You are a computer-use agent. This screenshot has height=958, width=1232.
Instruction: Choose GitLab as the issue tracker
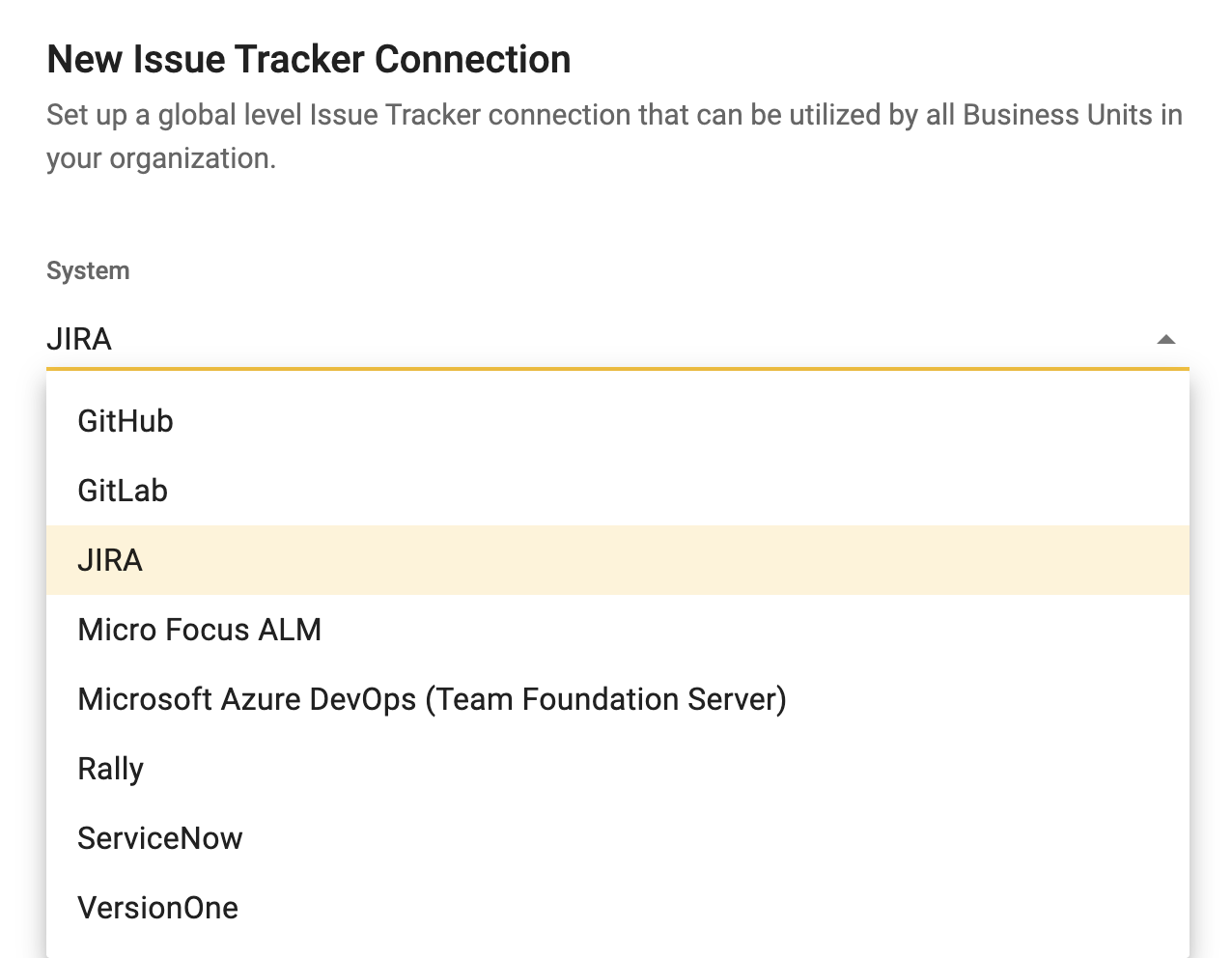coord(123,491)
